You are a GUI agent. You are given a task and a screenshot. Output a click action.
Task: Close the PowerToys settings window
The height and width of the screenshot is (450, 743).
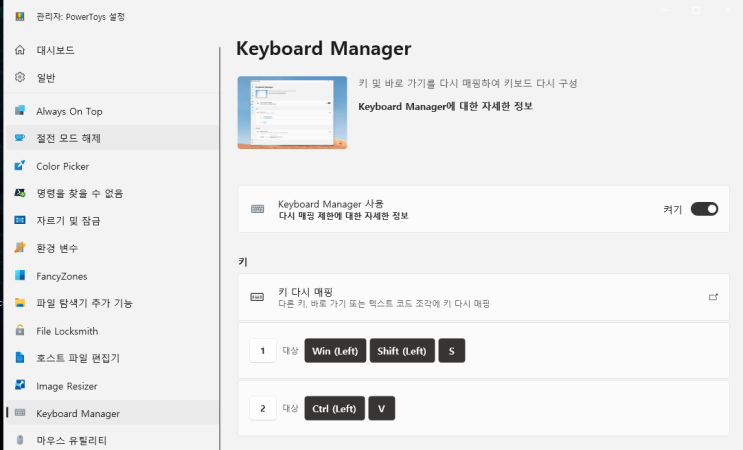tap(728, 10)
